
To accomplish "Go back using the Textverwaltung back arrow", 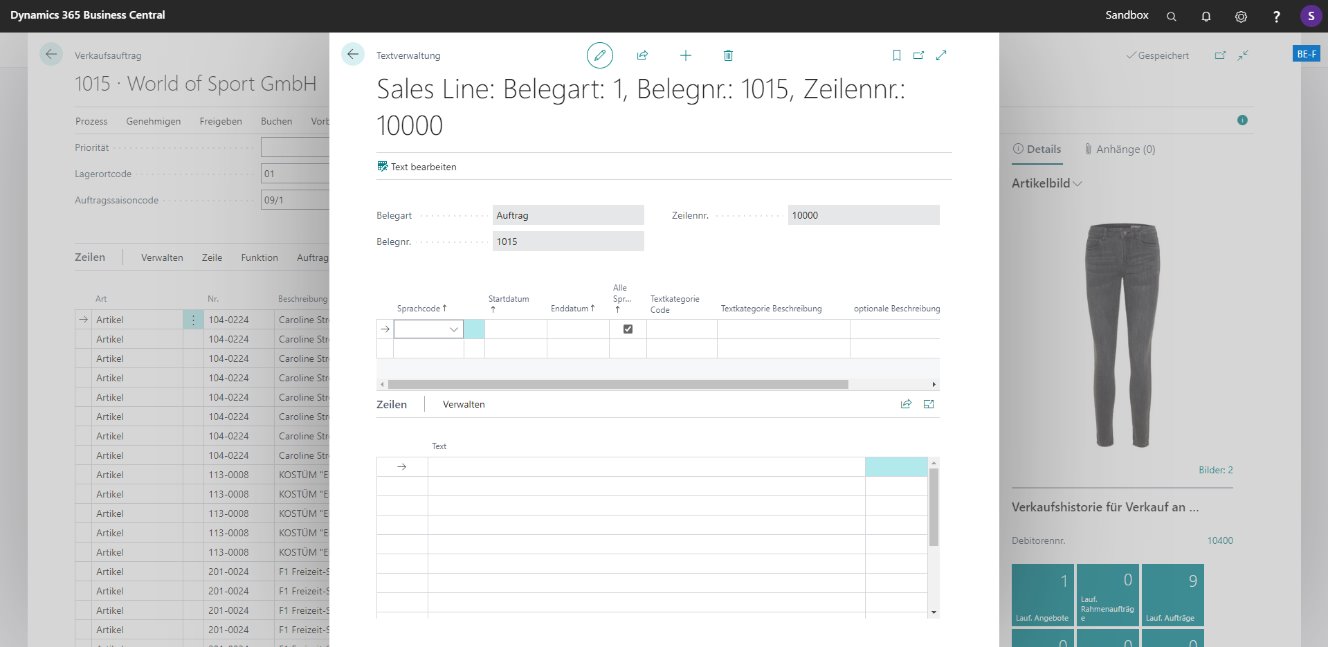I will [352, 55].
